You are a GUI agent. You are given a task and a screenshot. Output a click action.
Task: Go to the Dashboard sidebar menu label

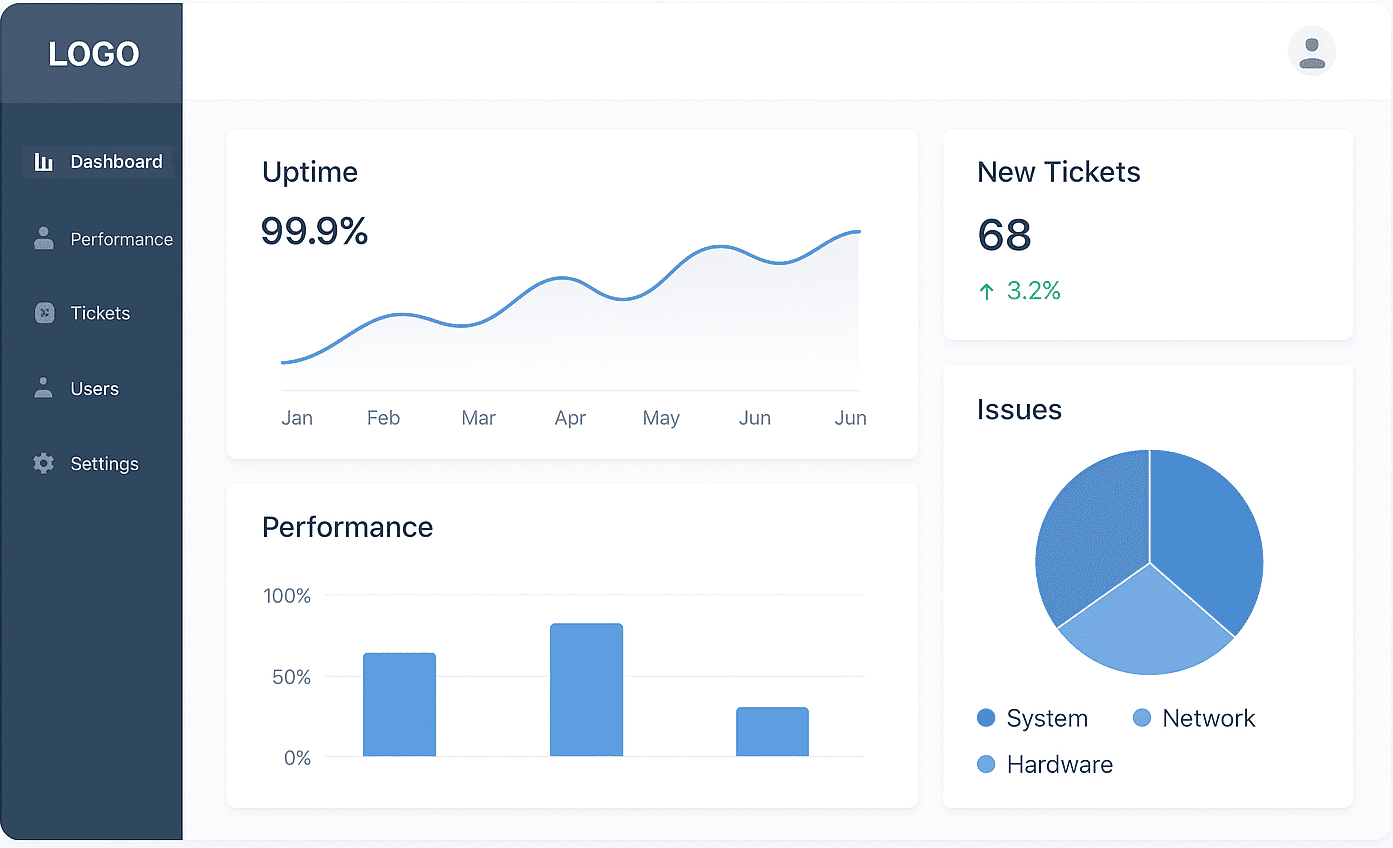pyautogui.click(x=116, y=162)
